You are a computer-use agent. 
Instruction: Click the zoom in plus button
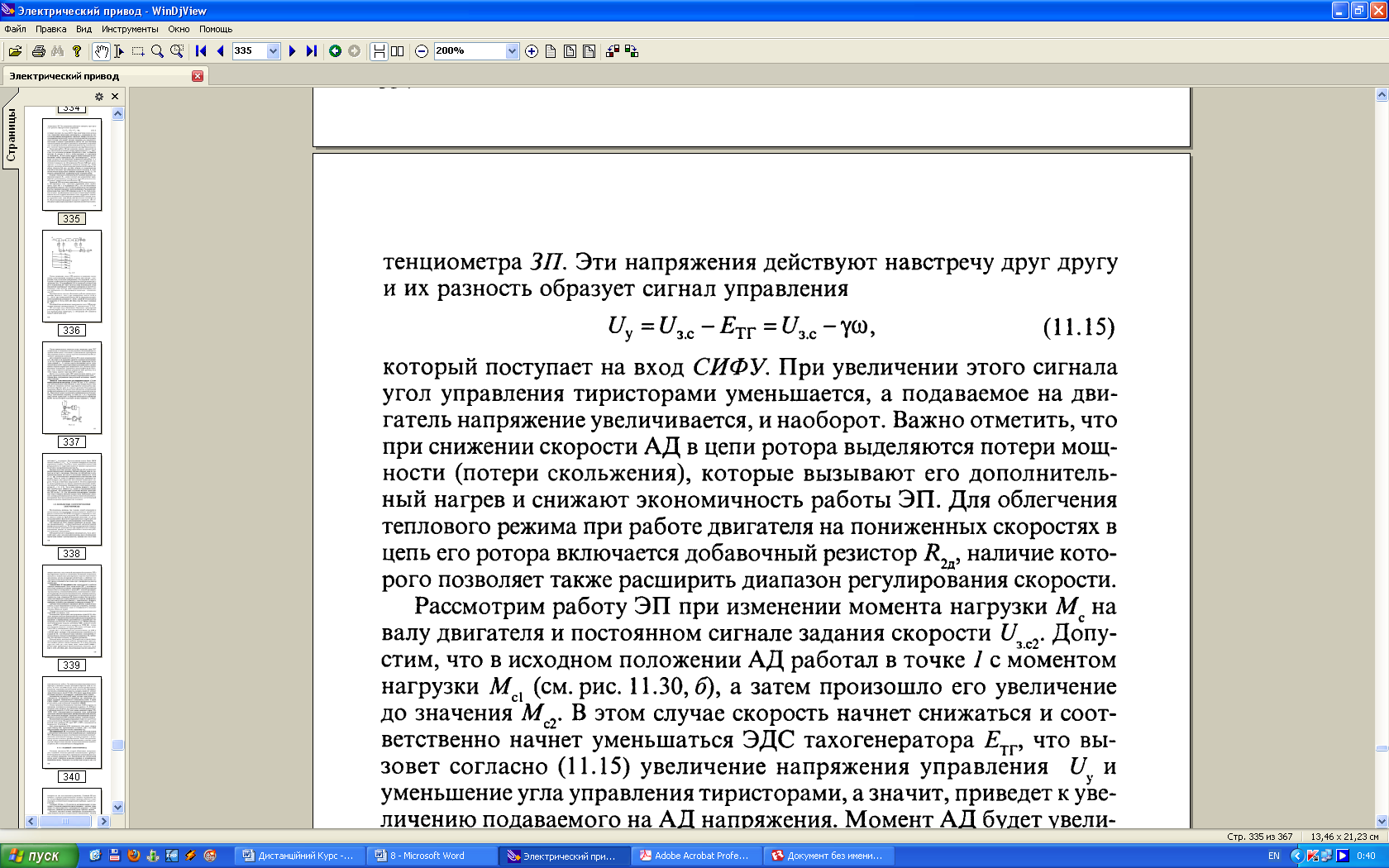tap(532, 51)
